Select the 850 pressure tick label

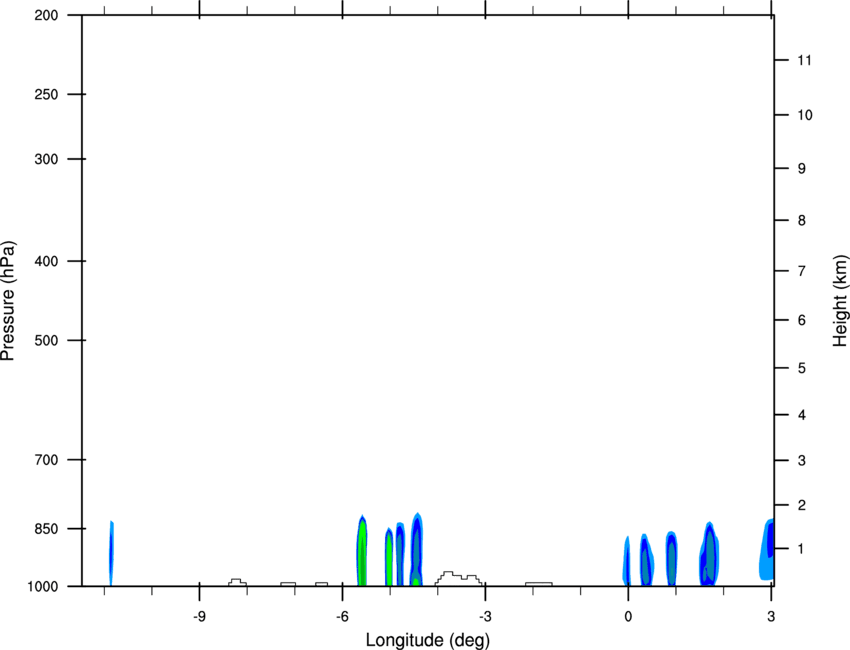(x=46, y=529)
